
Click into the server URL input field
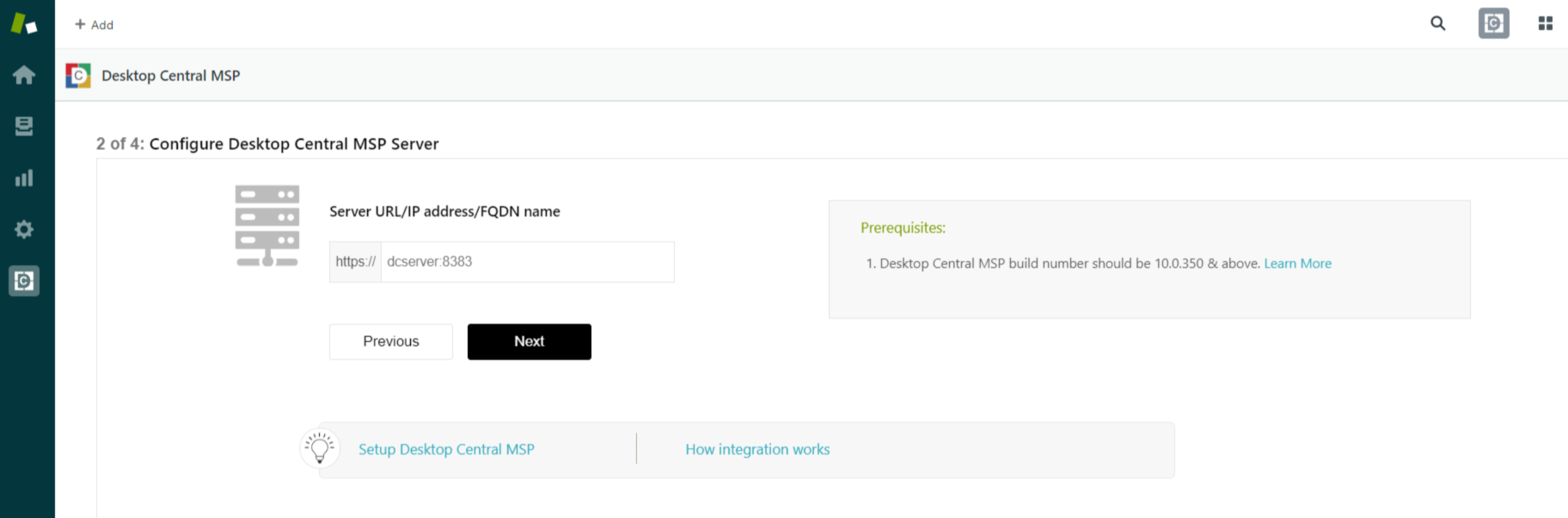(x=527, y=262)
